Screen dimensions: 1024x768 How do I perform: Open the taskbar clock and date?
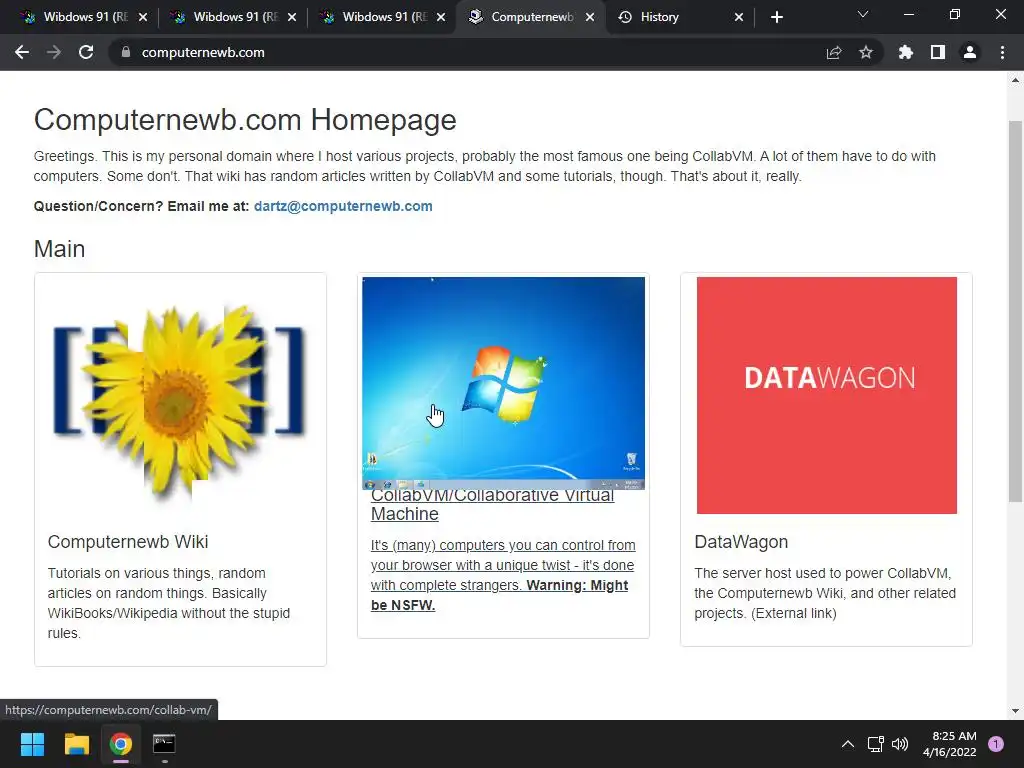point(950,744)
